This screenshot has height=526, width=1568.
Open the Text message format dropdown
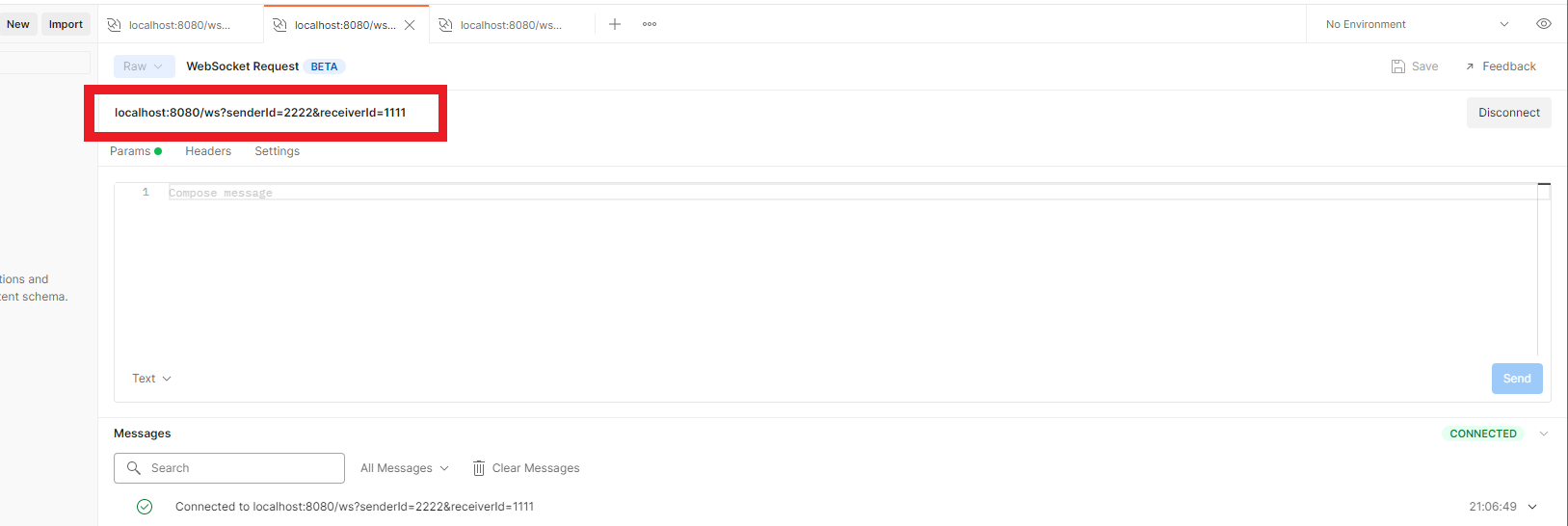coord(151,379)
